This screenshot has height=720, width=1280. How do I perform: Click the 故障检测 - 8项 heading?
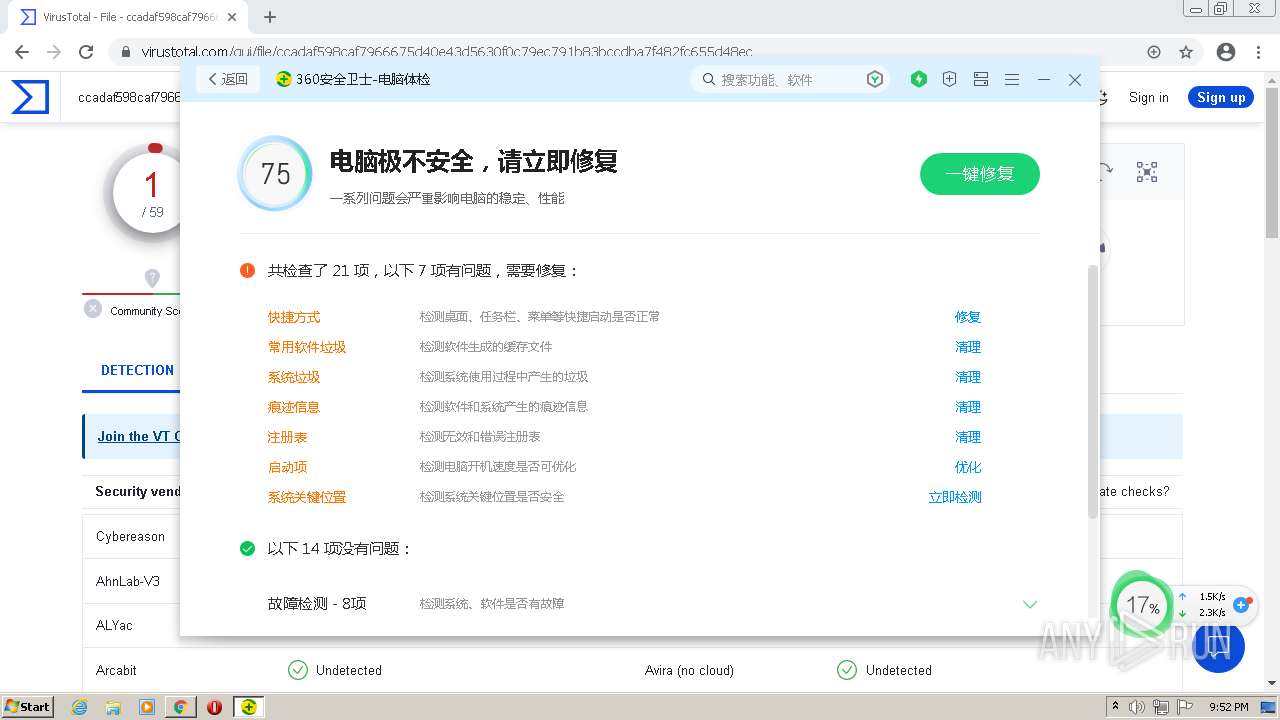coord(317,603)
